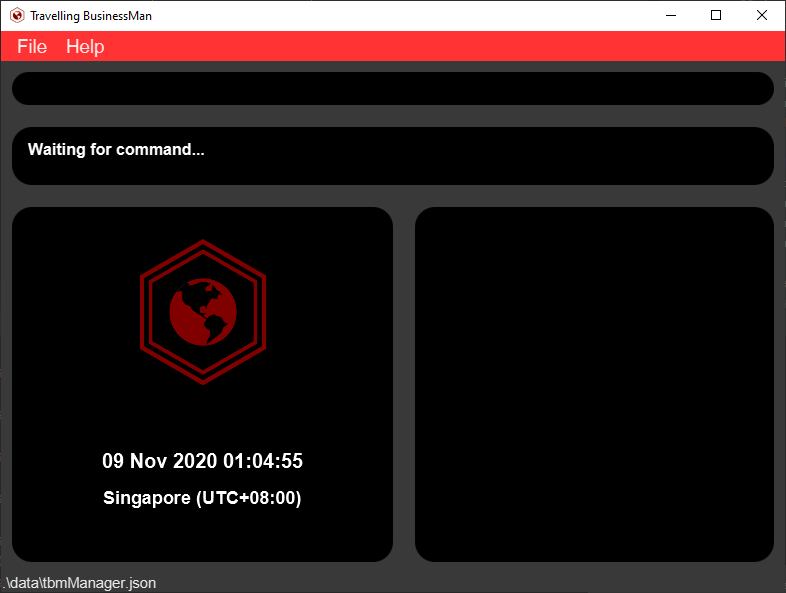Maximize the application window

(716, 16)
